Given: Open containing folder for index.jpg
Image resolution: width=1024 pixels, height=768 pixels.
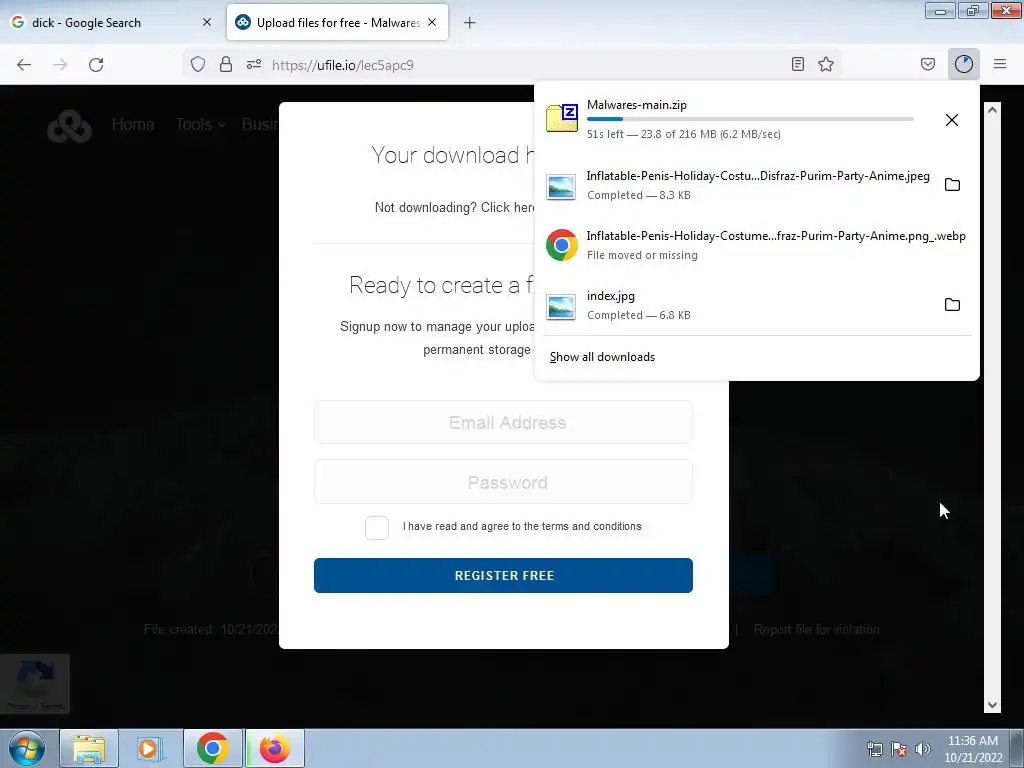Looking at the screenshot, I should coord(952,305).
